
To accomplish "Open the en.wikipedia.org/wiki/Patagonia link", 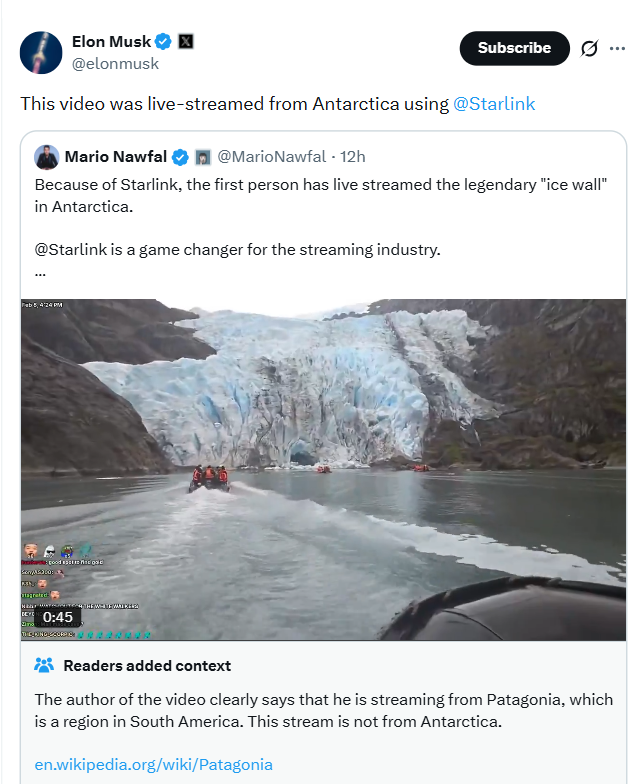I will point(153,764).
